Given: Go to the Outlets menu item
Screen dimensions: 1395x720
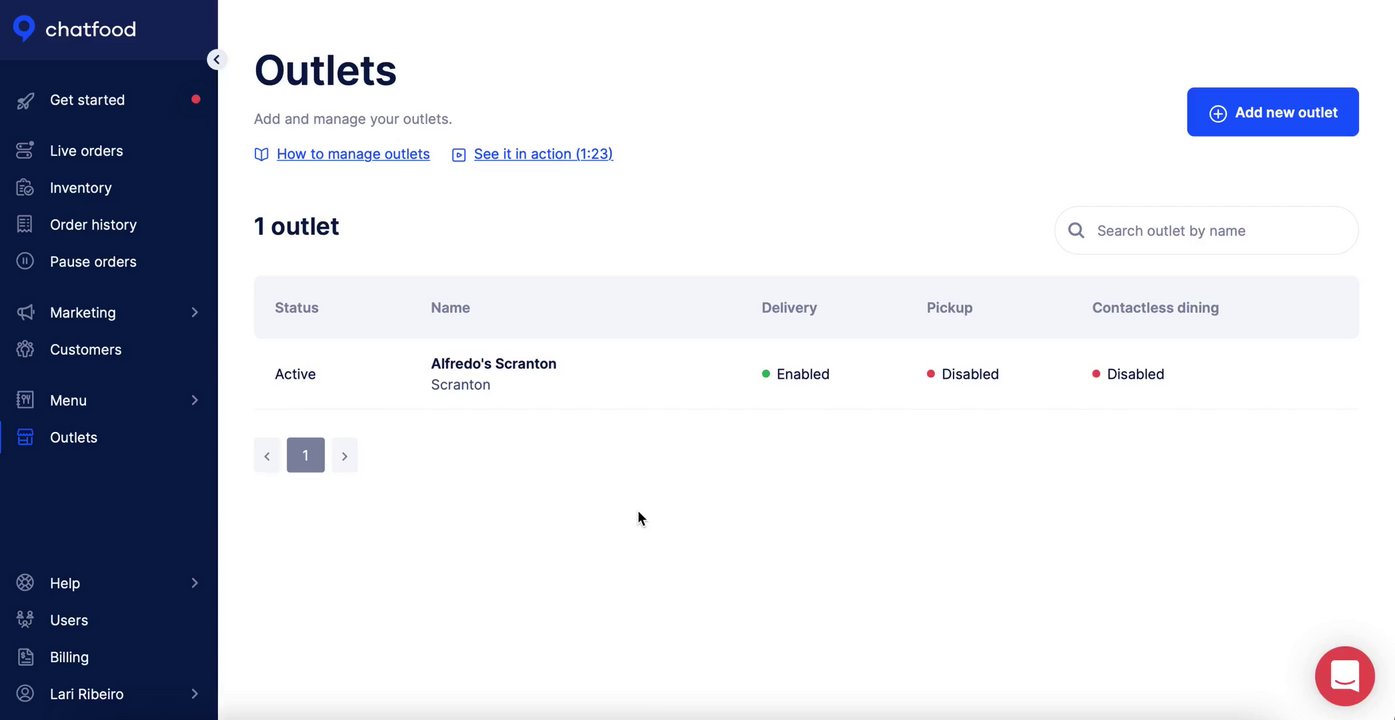Looking at the screenshot, I should point(74,438).
